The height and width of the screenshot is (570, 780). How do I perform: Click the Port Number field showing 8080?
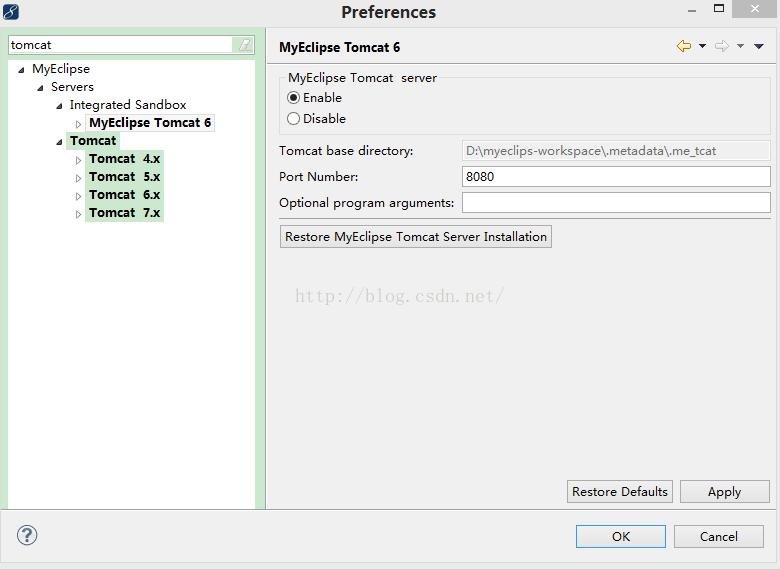[x=616, y=177]
